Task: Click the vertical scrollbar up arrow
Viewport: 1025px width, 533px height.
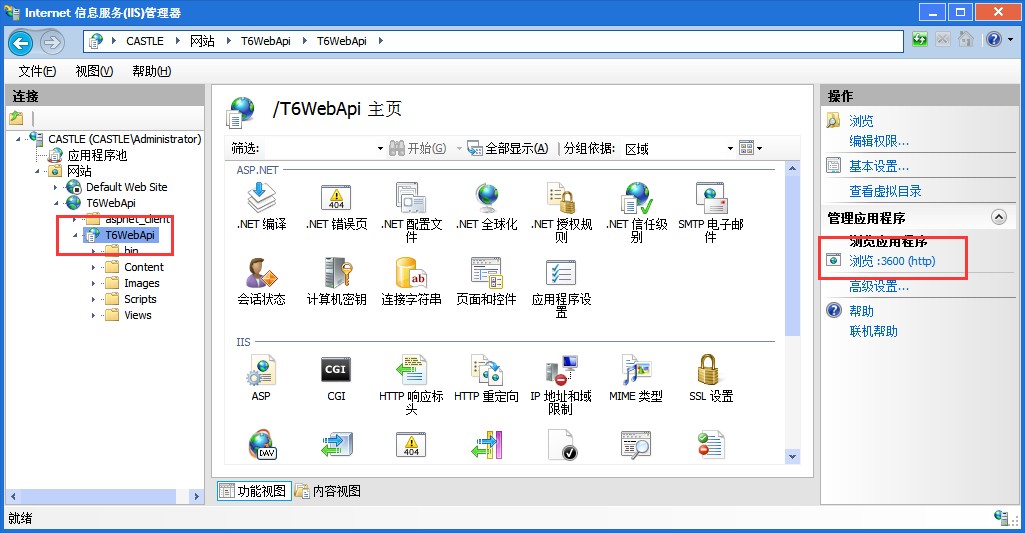Action: click(x=792, y=169)
